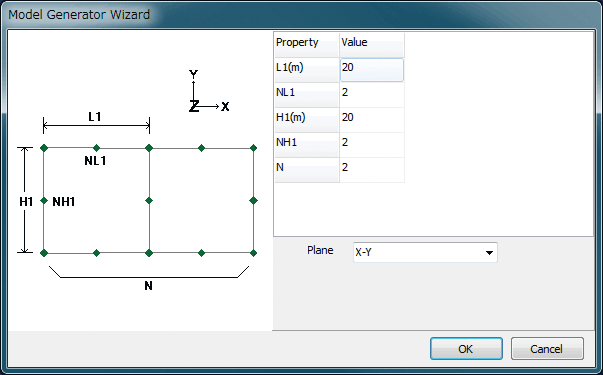603x375 pixels.
Task: Click the top-left green node in diagram
Action: click(44, 148)
